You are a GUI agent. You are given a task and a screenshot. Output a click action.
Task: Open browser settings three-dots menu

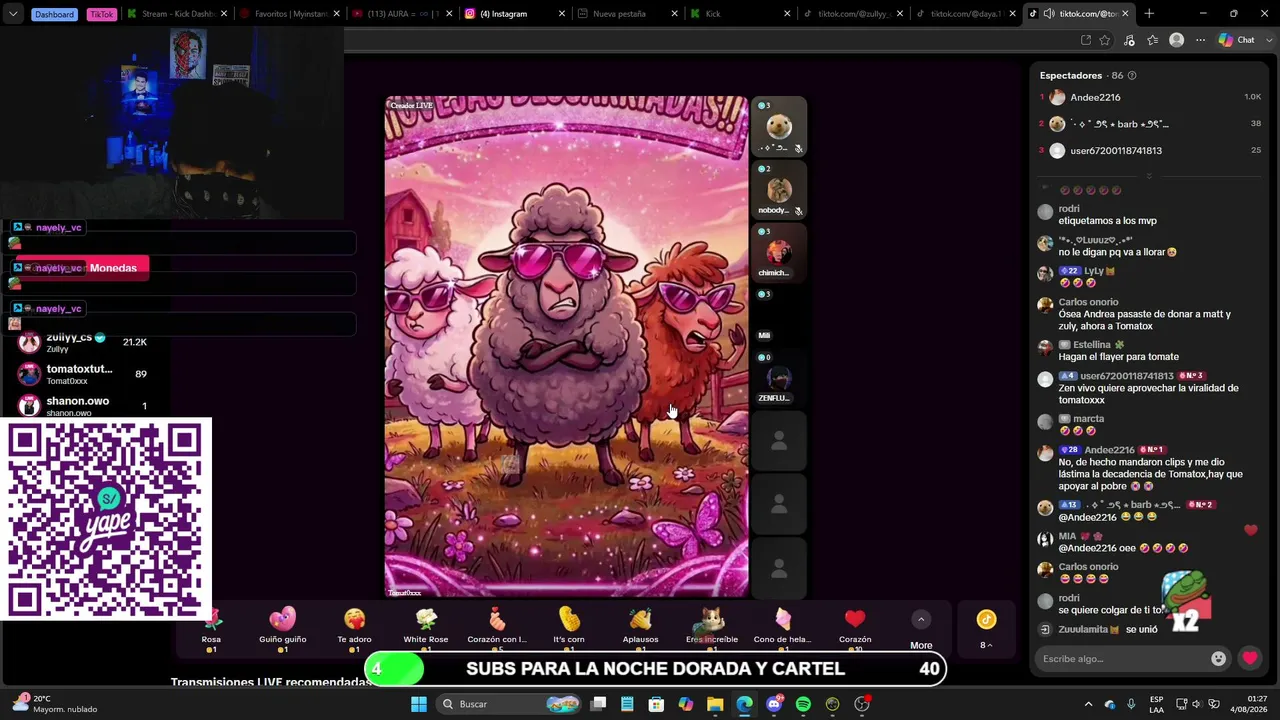(1200, 40)
